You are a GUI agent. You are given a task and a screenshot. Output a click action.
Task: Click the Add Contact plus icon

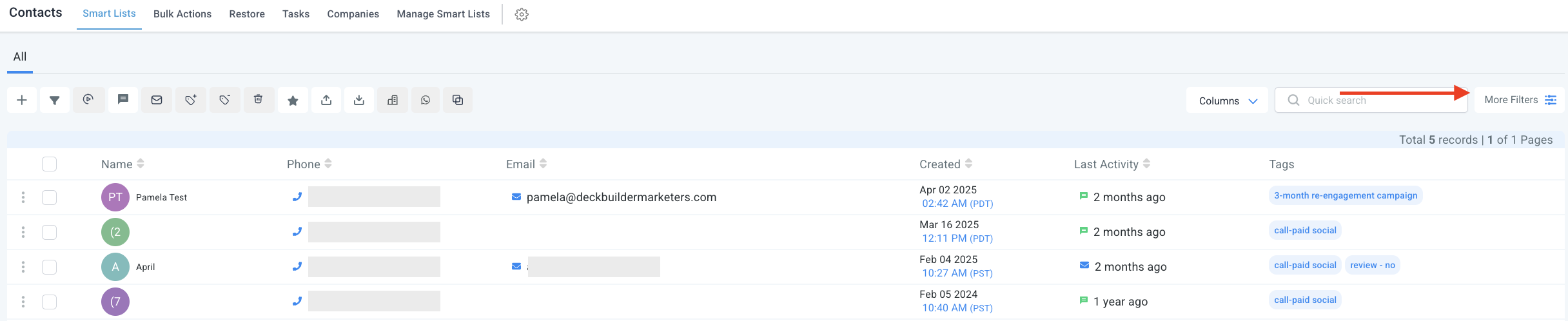22,100
